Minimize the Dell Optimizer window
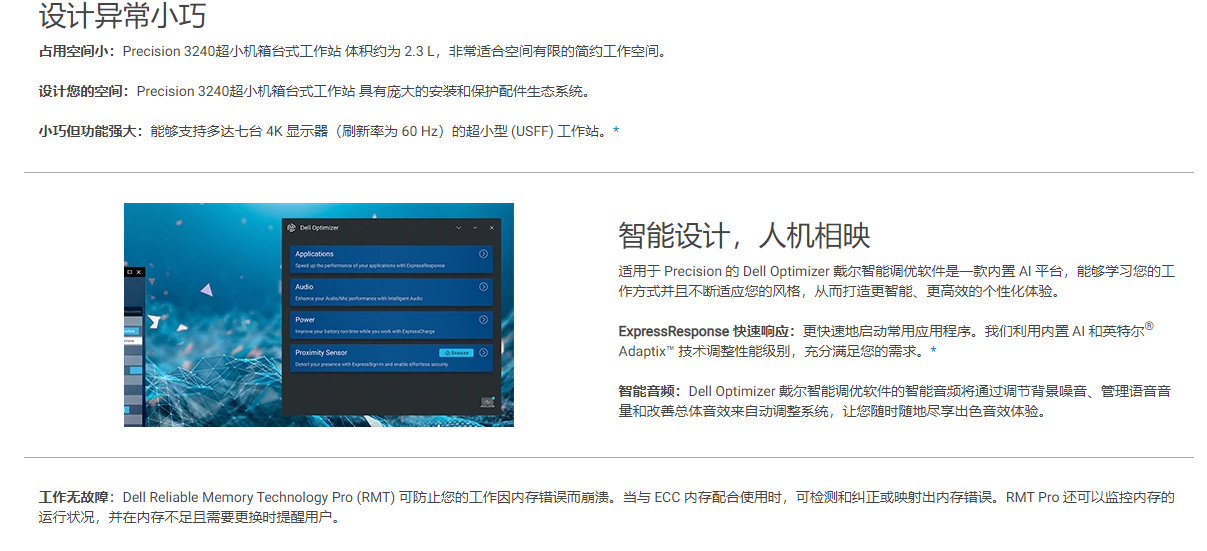This screenshot has width=1207, height=551. pos(475,228)
